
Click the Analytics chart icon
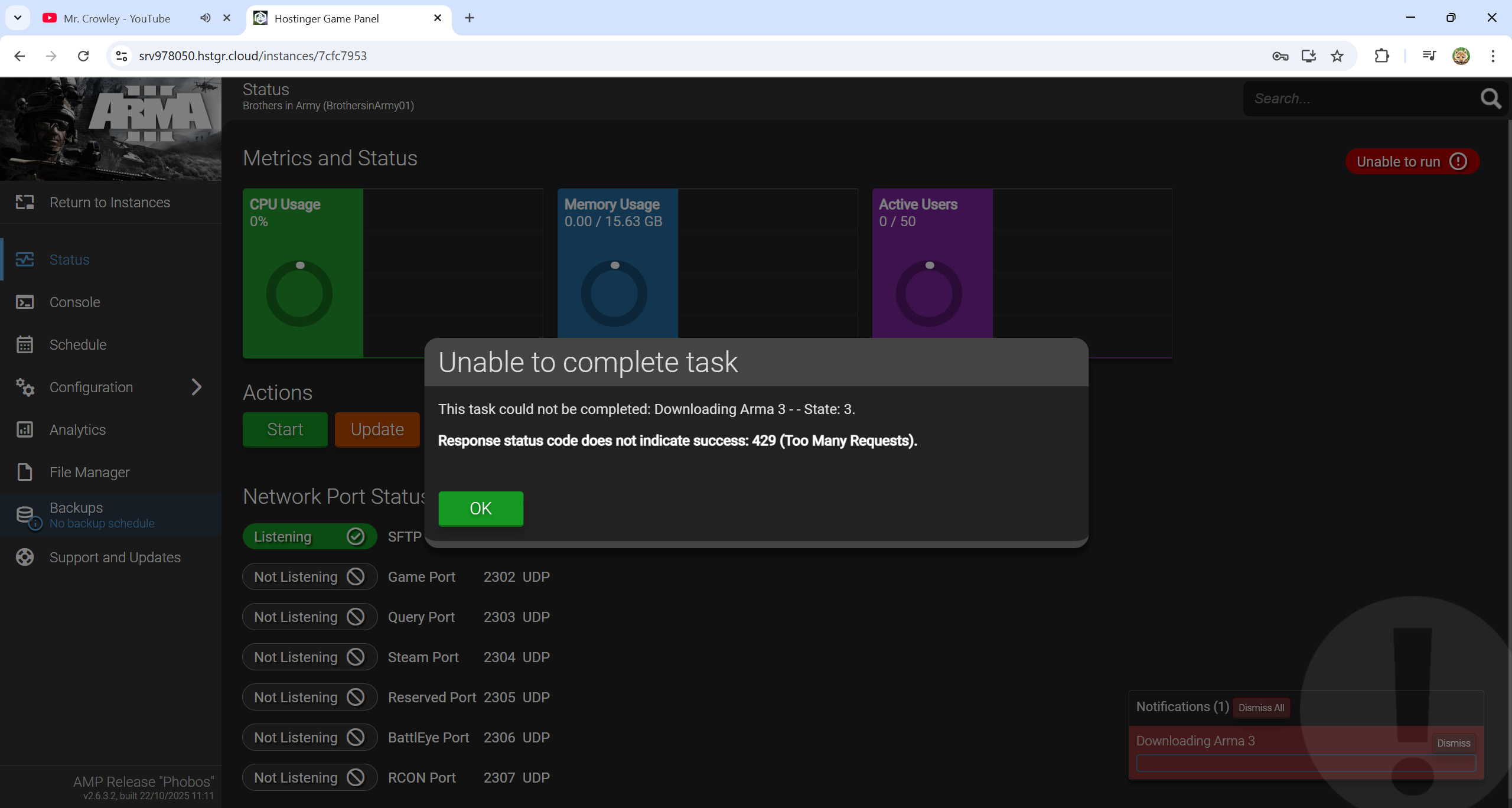25,430
